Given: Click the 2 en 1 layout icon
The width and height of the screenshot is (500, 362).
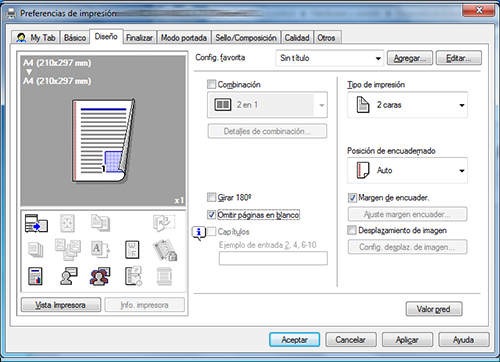Looking at the screenshot, I should (x=222, y=105).
